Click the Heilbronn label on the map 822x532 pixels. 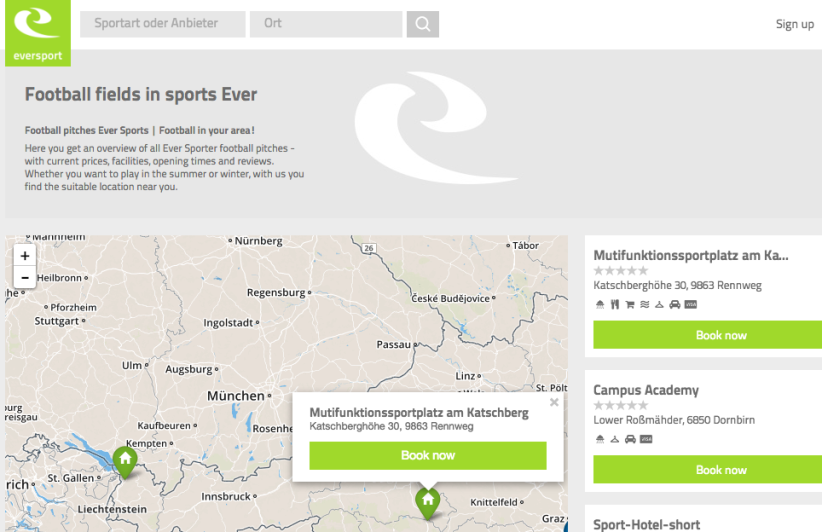pos(59,278)
